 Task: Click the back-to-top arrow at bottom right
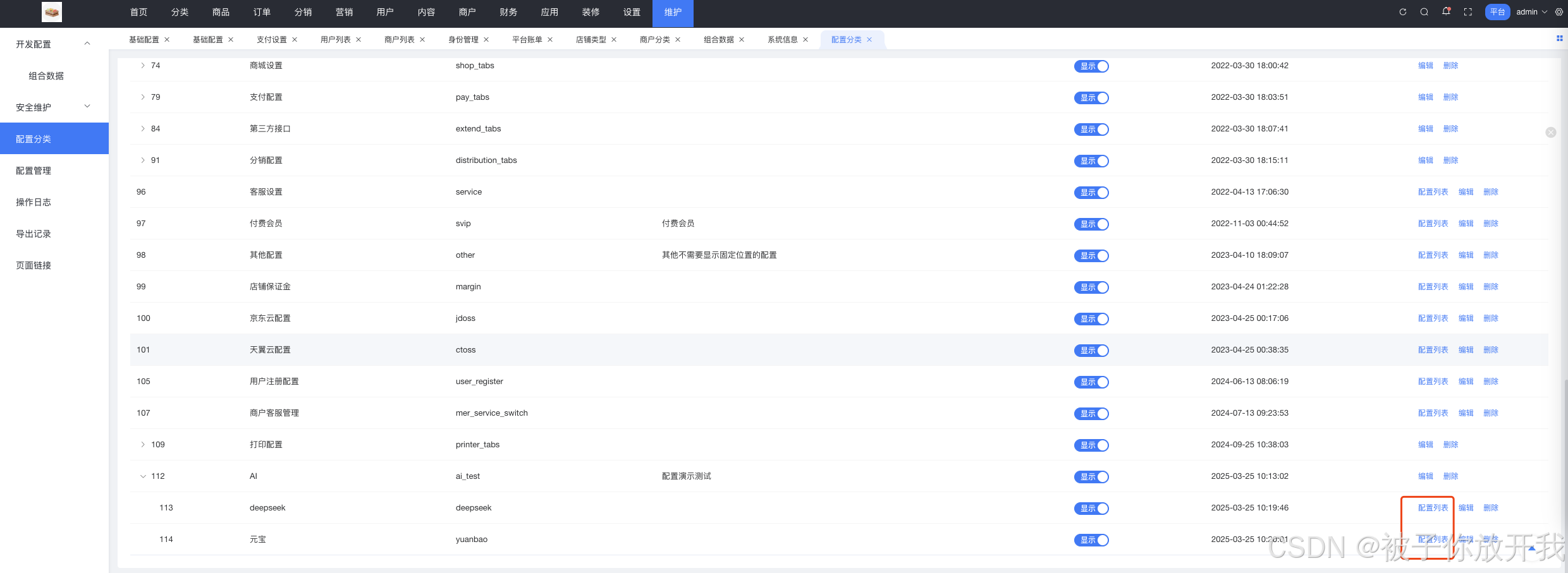coord(1531,548)
